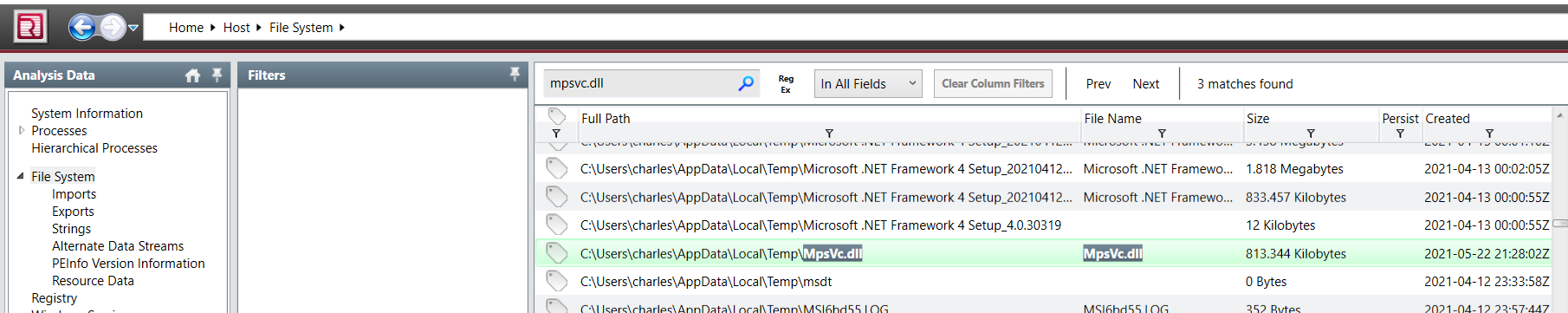The image size is (1568, 313).
Task: Click Clear Column Filters button
Action: click(x=993, y=83)
